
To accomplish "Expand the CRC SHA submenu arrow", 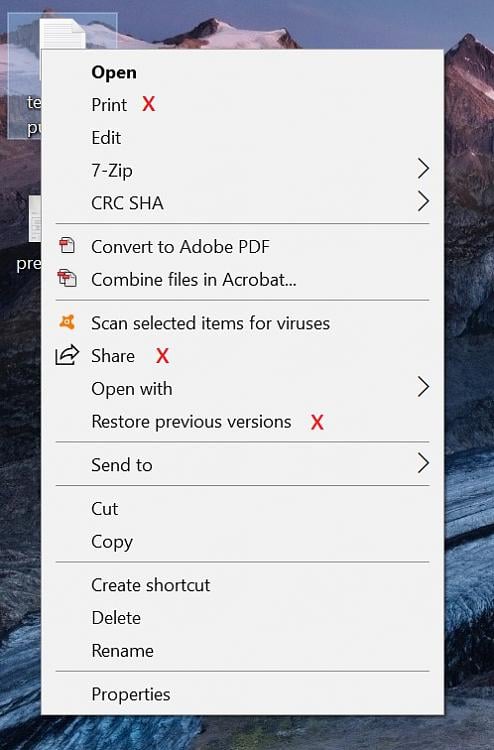I will pos(423,201).
